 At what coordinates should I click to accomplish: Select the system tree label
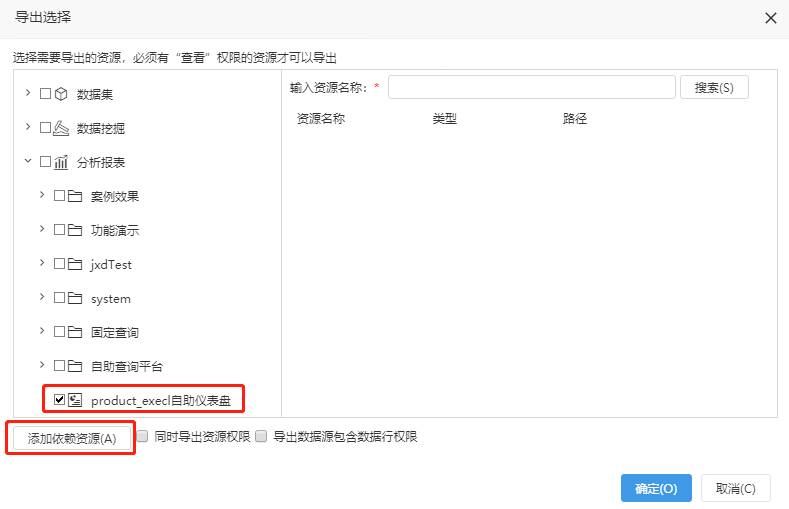(x=111, y=299)
